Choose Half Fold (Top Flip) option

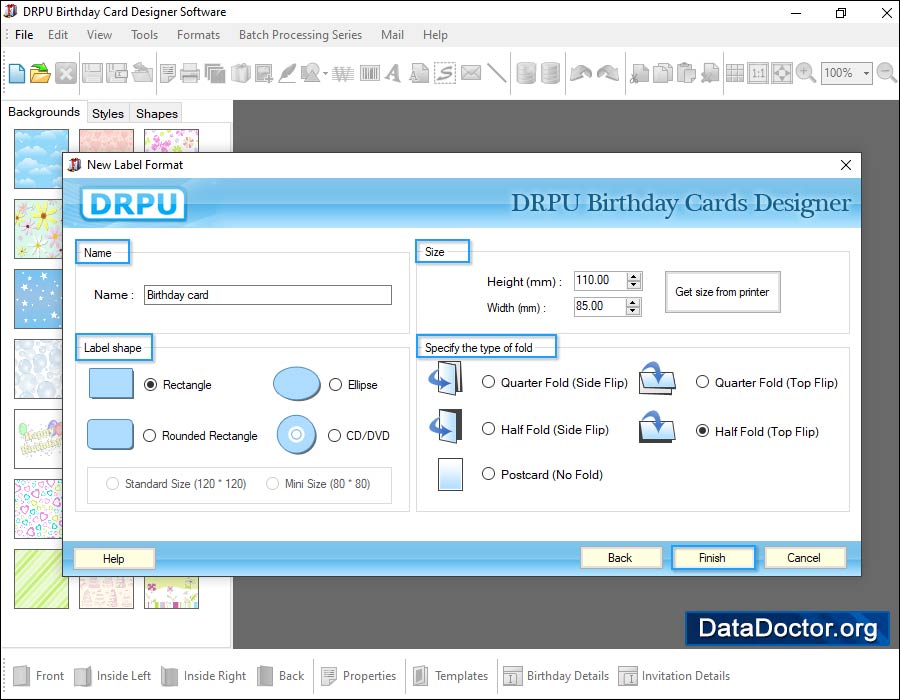pos(703,431)
